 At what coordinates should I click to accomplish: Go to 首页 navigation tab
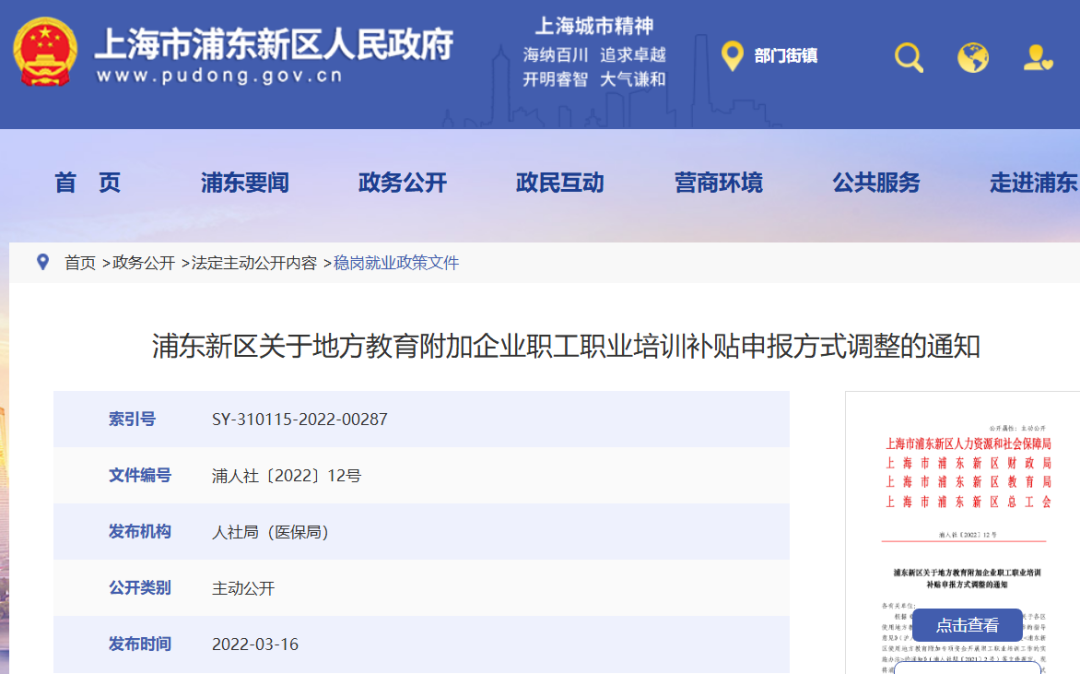click(x=88, y=182)
